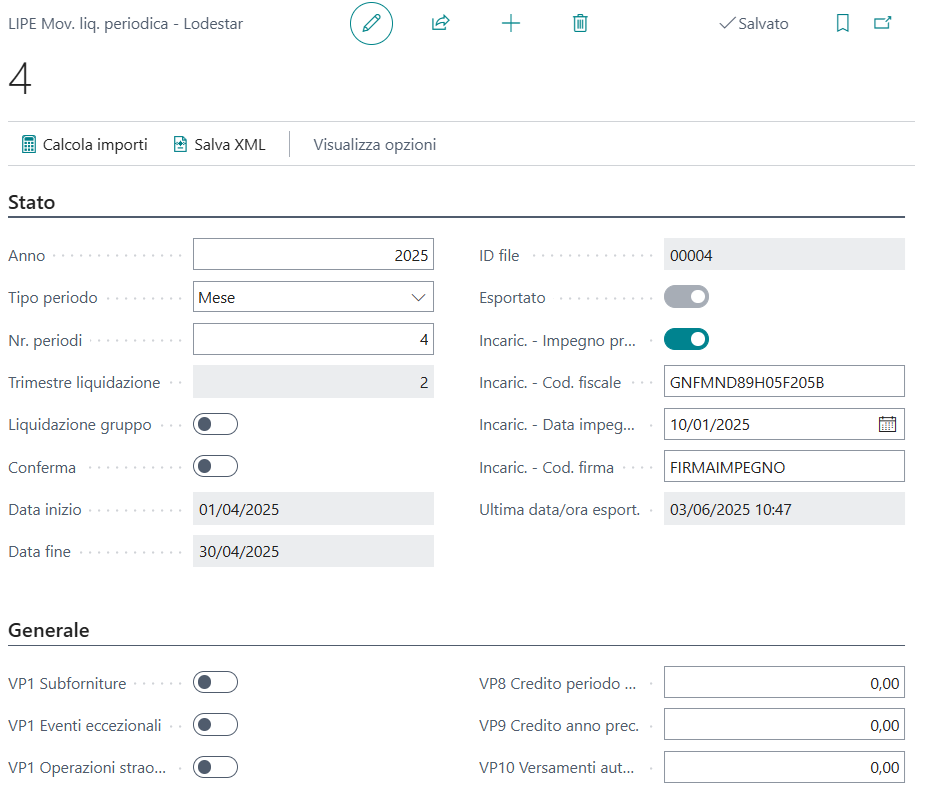Click the Salva XML action
This screenshot has width=941, height=791.
[x=220, y=145]
